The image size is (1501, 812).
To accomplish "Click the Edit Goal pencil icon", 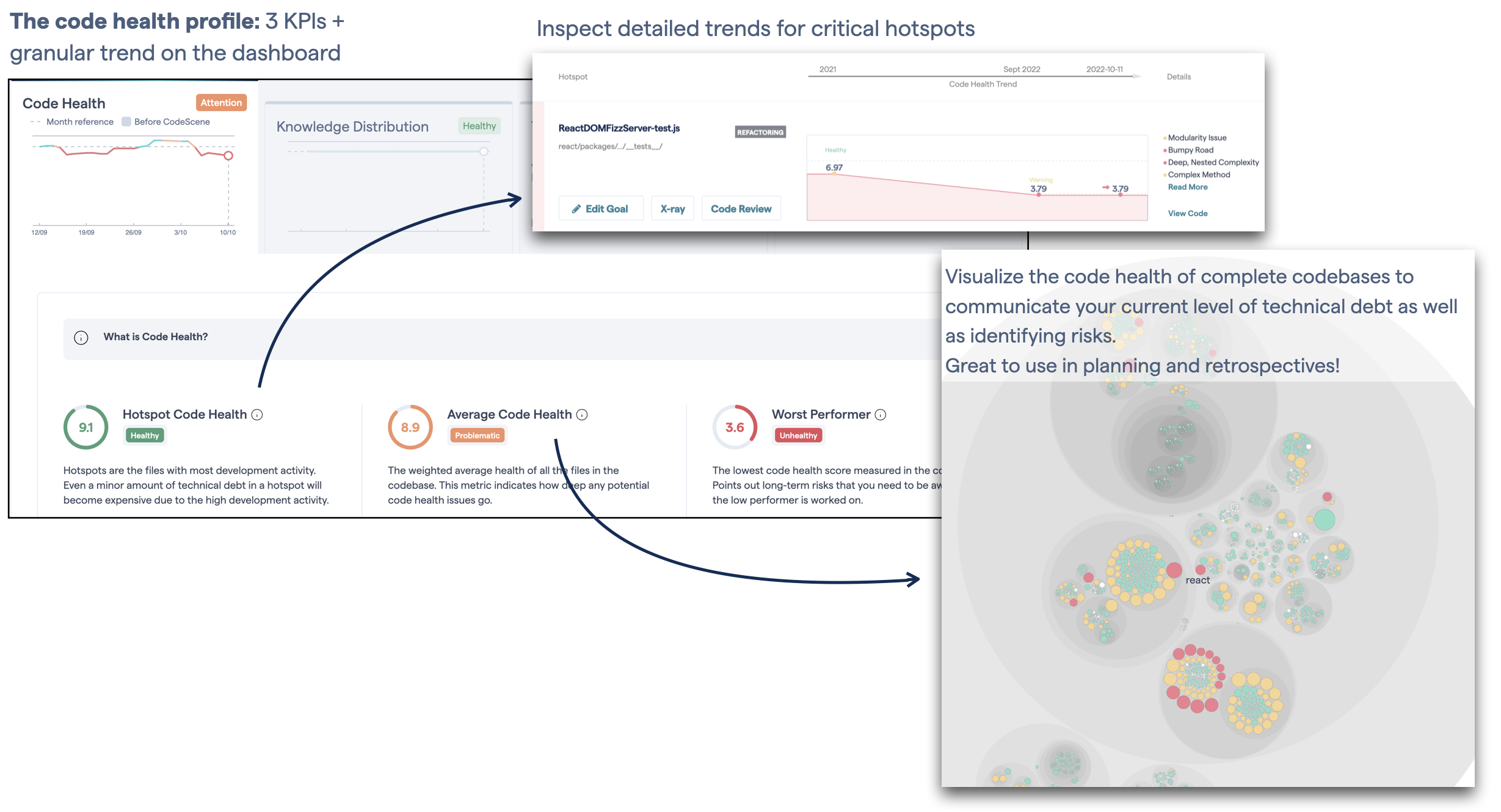I will pos(579,209).
